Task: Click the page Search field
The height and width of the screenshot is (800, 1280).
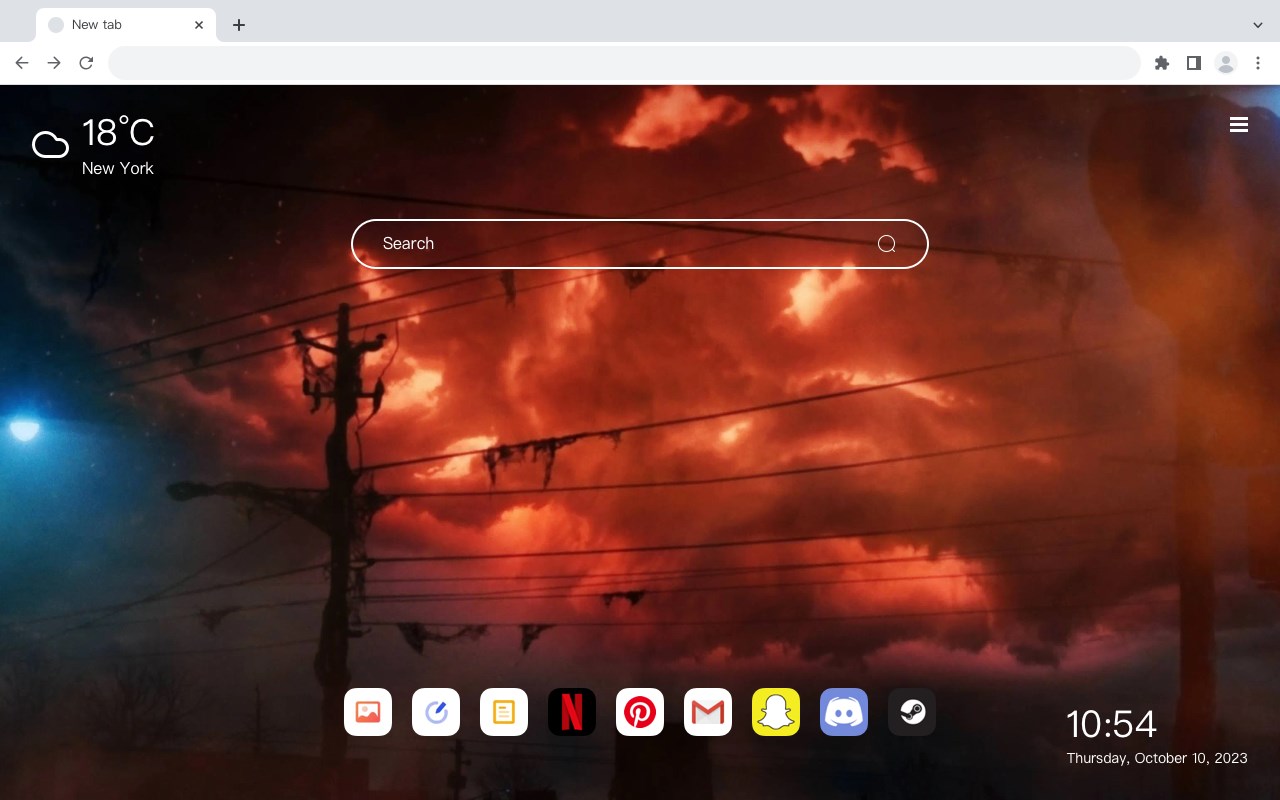Action: pyautogui.click(x=640, y=244)
